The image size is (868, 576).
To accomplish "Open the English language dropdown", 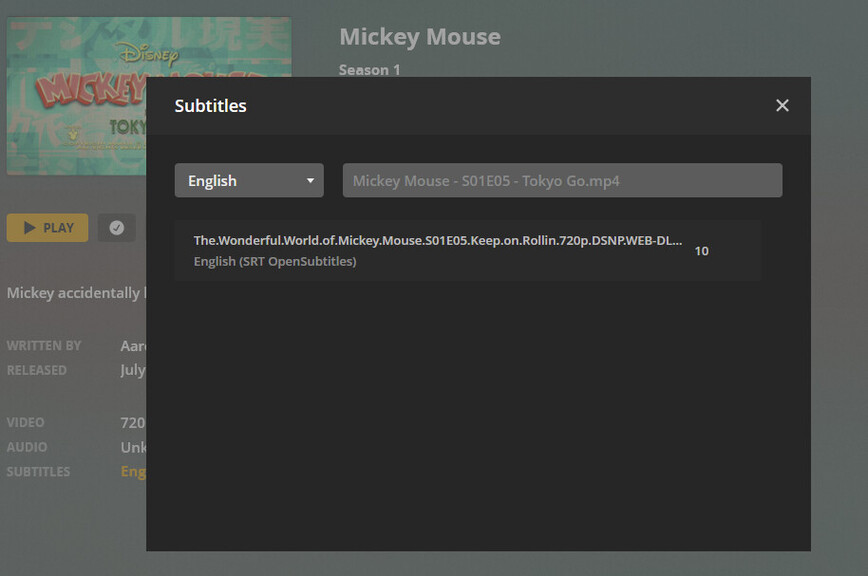I will click(249, 180).
